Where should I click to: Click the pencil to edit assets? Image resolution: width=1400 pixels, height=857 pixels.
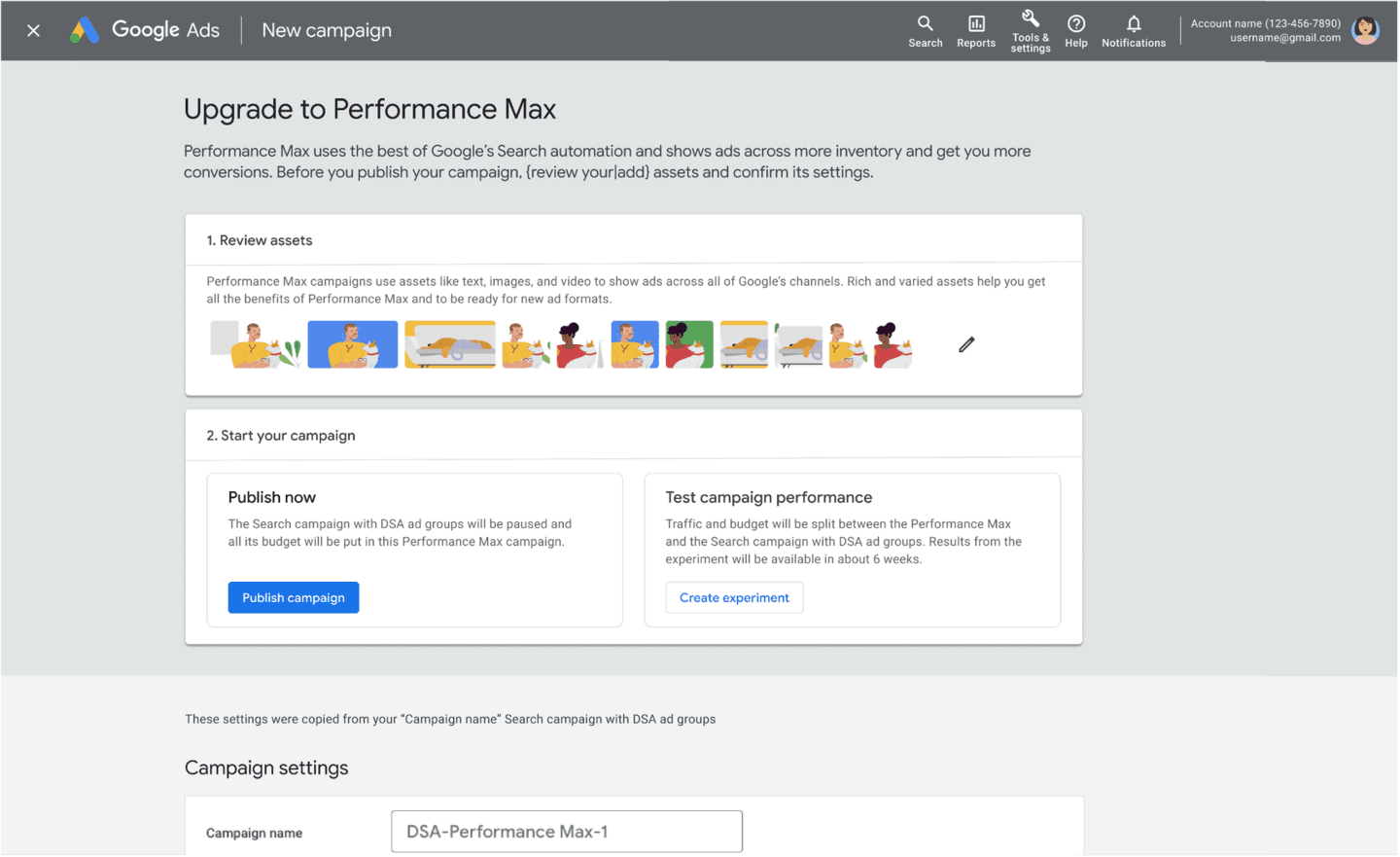[x=966, y=344]
